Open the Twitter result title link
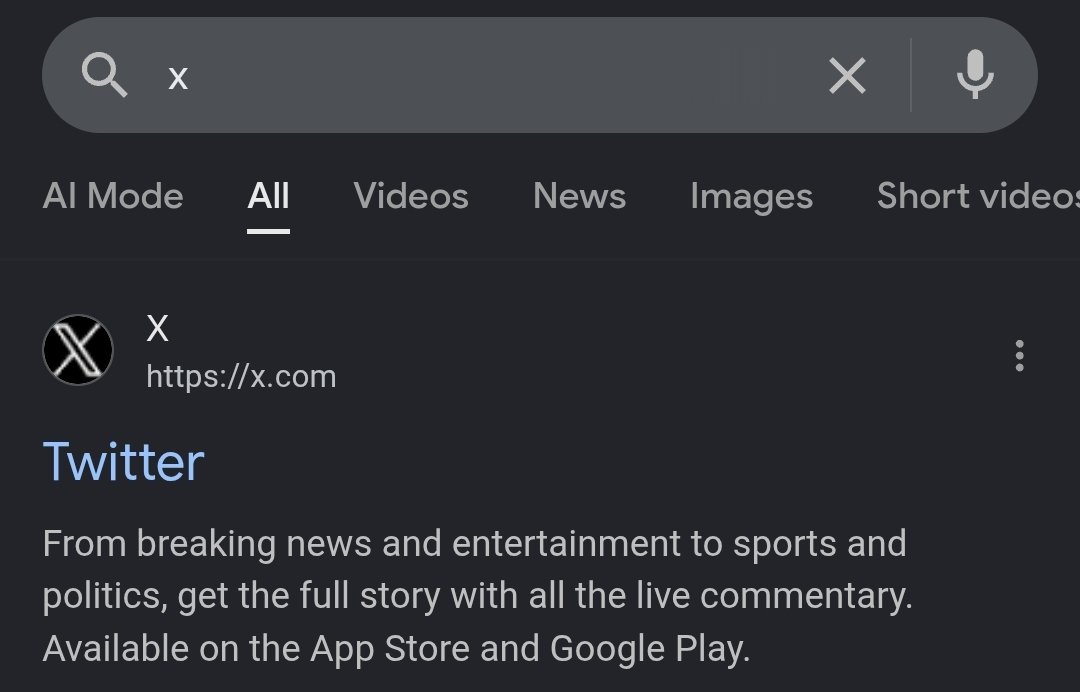1080x692 pixels. click(x=123, y=461)
